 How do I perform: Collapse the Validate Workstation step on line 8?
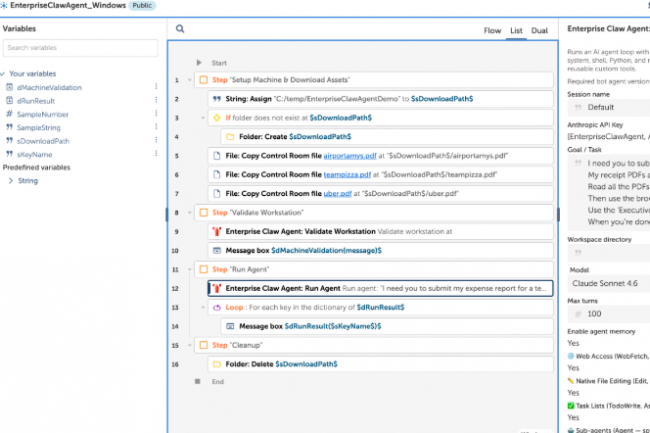click(189, 213)
